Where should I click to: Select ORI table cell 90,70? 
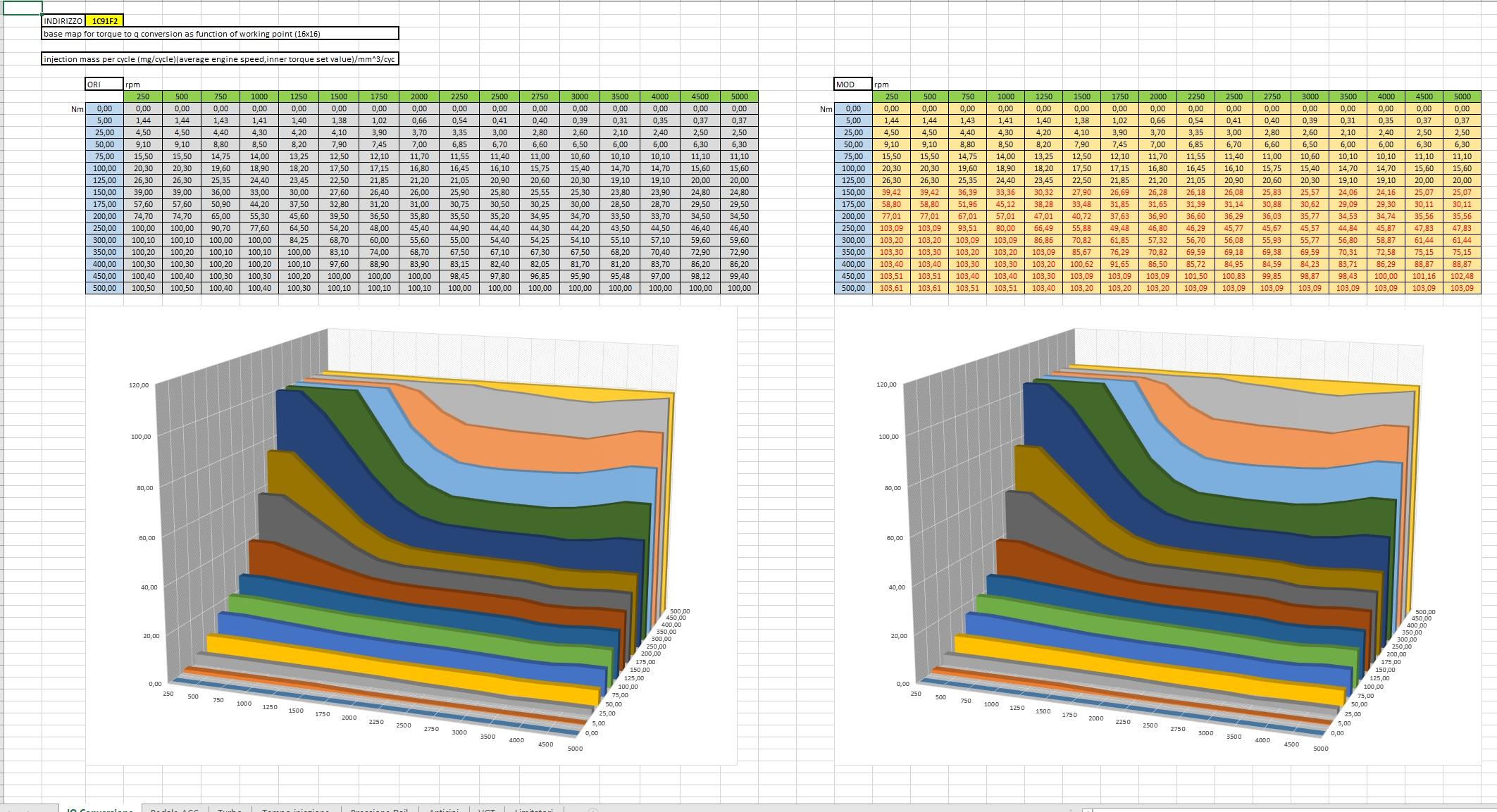coord(220,228)
